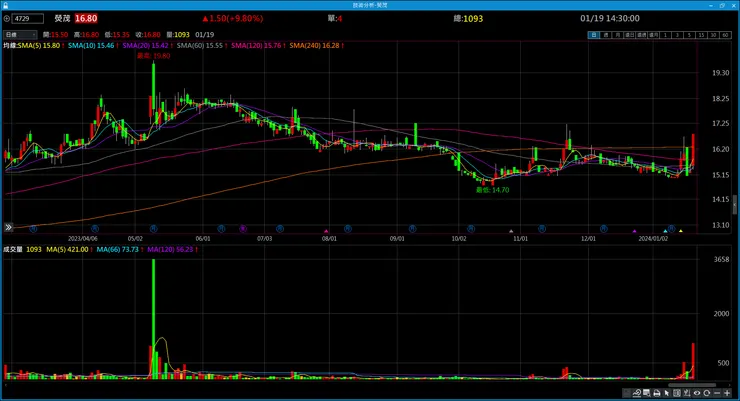
Task: Click the SMA(120) 15.76 moving average label
Action: (x=256, y=46)
